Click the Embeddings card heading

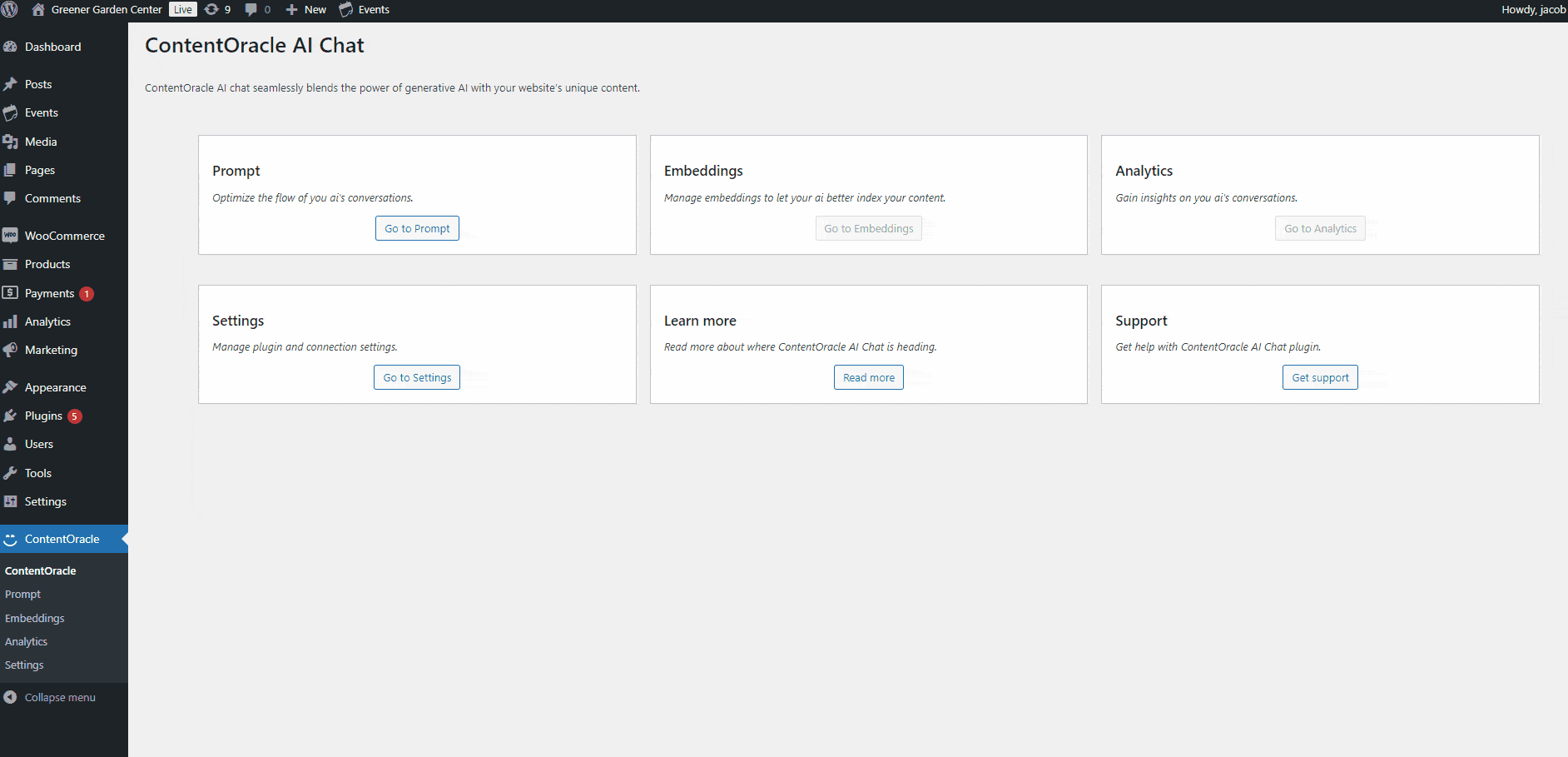click(x=703, y=171)
